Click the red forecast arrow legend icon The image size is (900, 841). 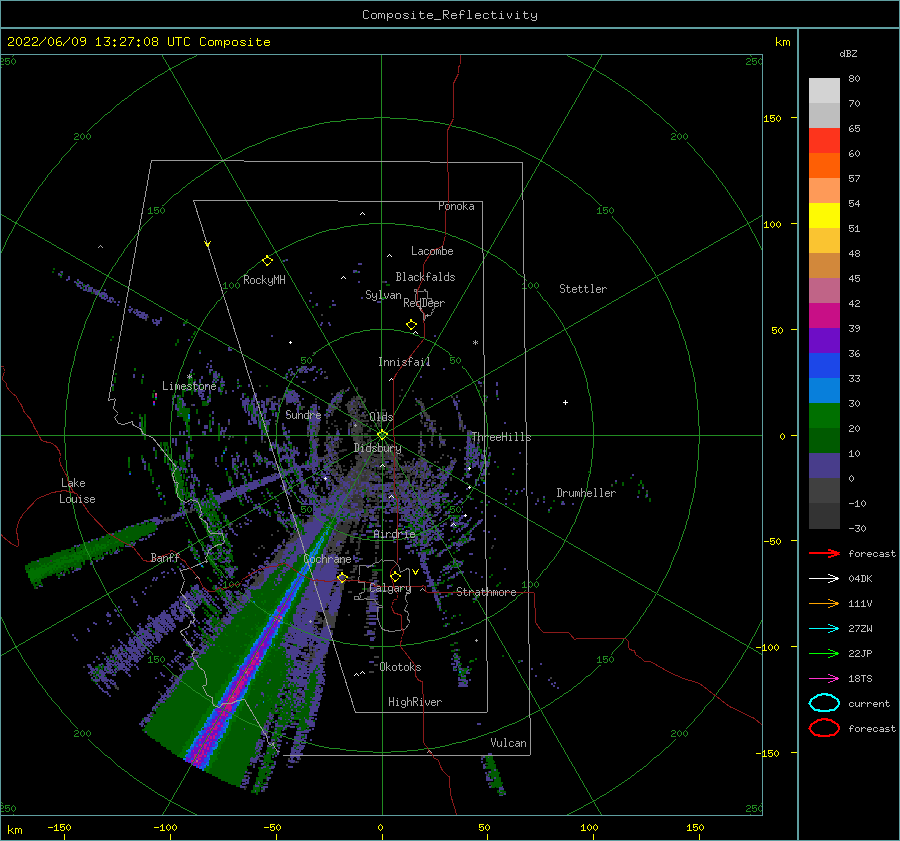[x=824, y=553]
